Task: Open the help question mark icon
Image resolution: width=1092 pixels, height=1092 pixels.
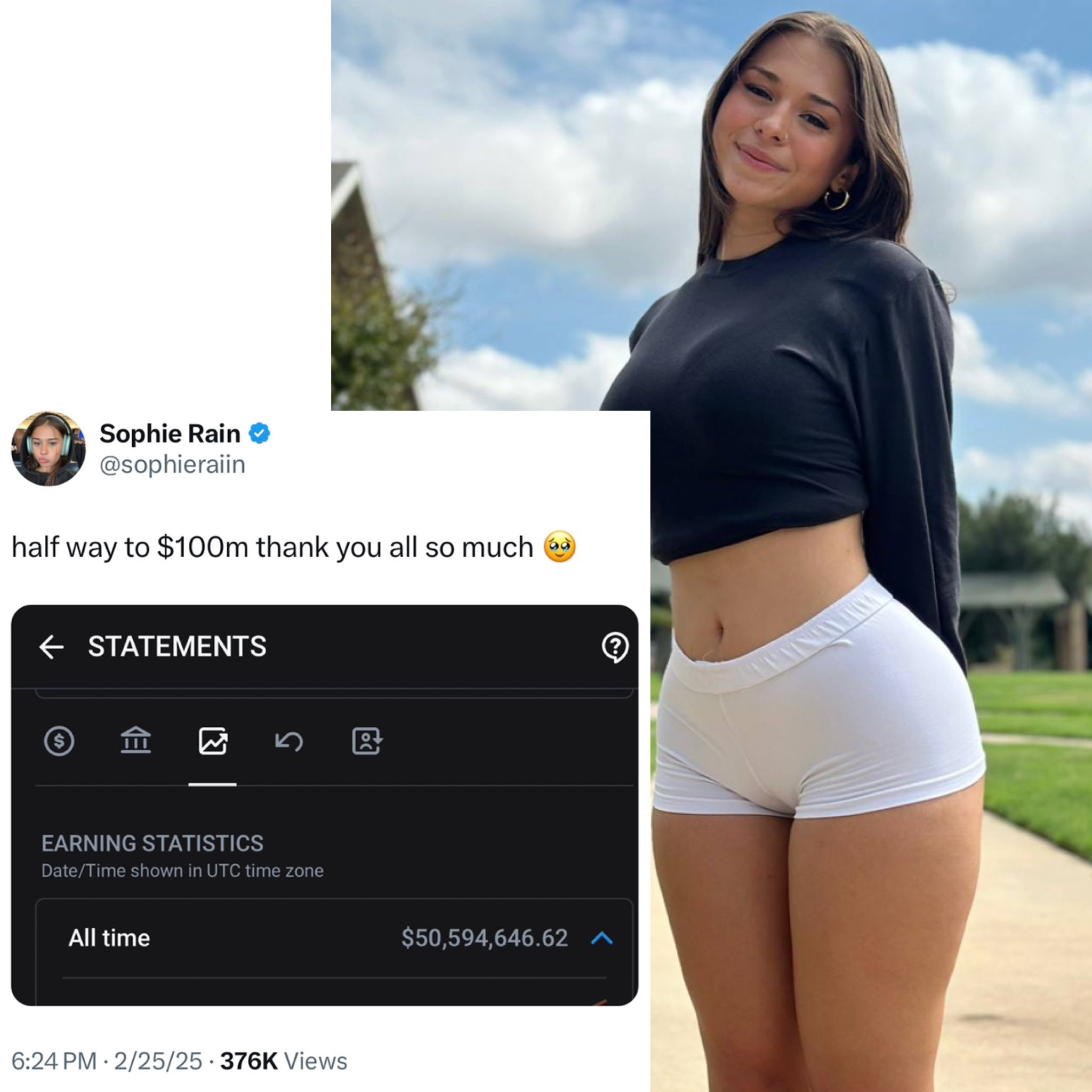Action: [x=615, y=647]
